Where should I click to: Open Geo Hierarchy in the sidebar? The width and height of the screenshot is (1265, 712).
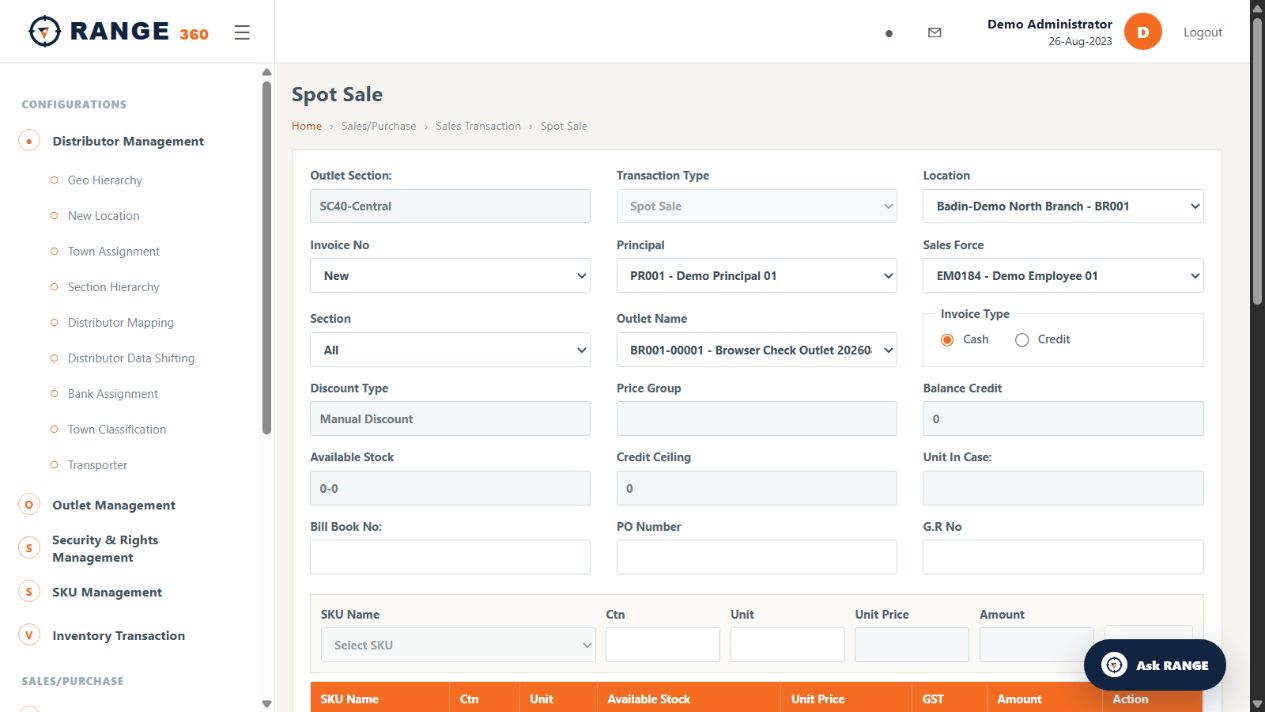(x=105, y=180)
